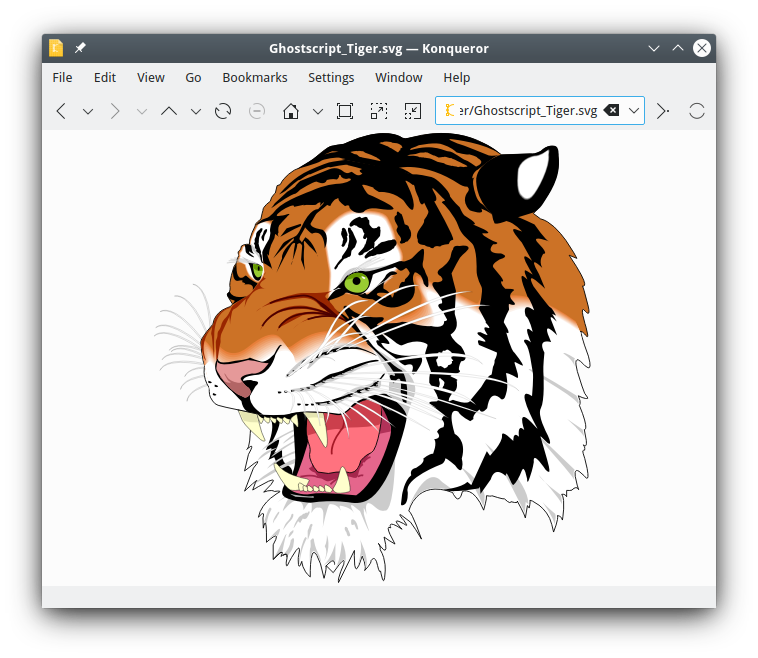Click the shrink view toolbar icon

click(x=412, y=111)
